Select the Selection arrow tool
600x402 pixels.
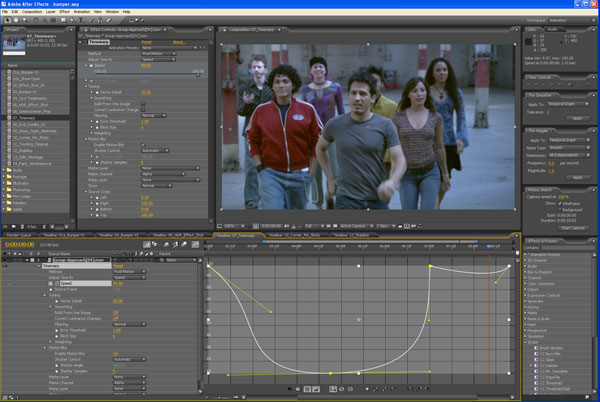pyautogui.click(x=7, y=20)
